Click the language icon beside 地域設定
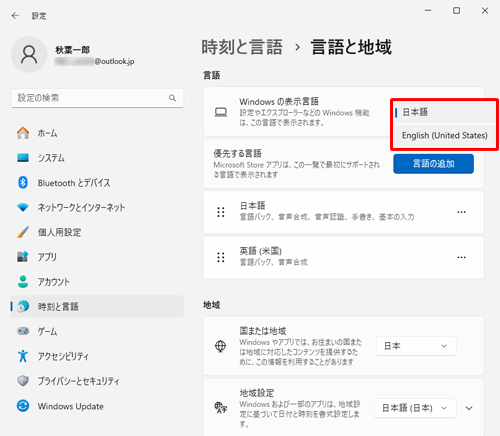Image resolution: width=500 pixels, height=436 pixels. (221, 407)
